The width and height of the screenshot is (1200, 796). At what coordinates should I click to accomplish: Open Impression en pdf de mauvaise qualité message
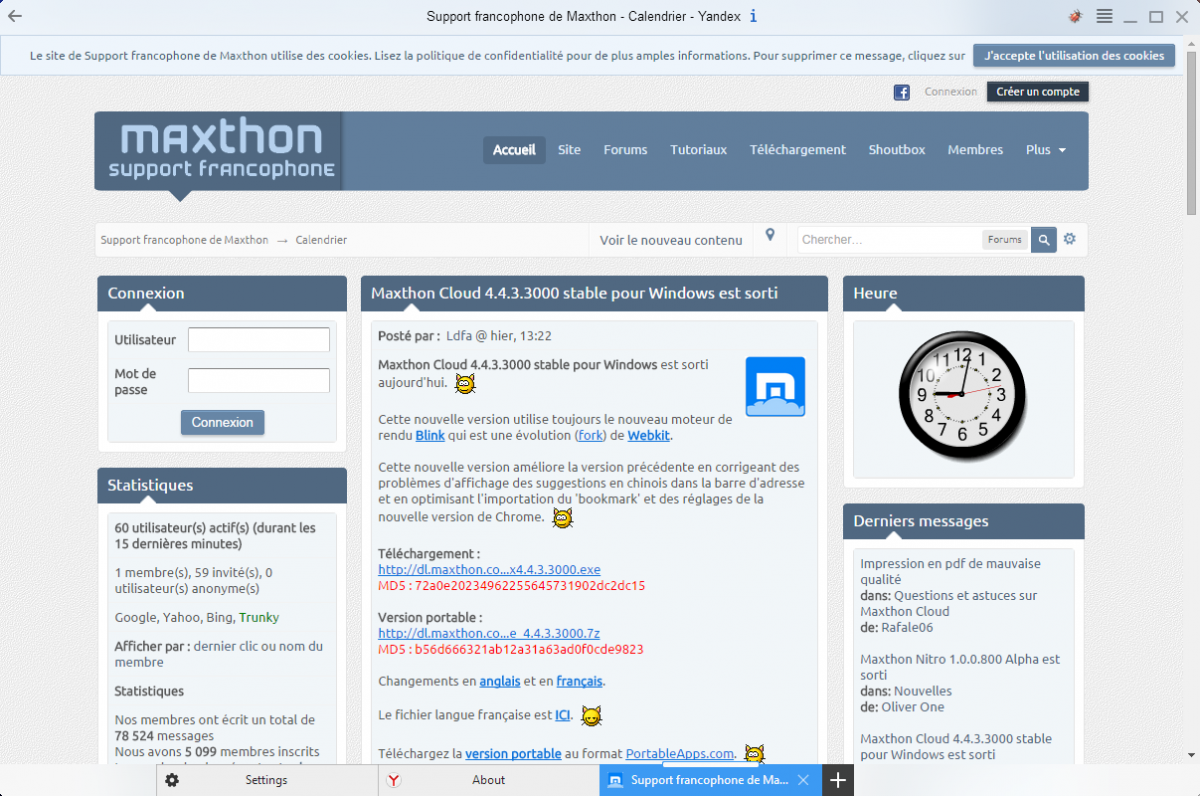pos(950,572)
